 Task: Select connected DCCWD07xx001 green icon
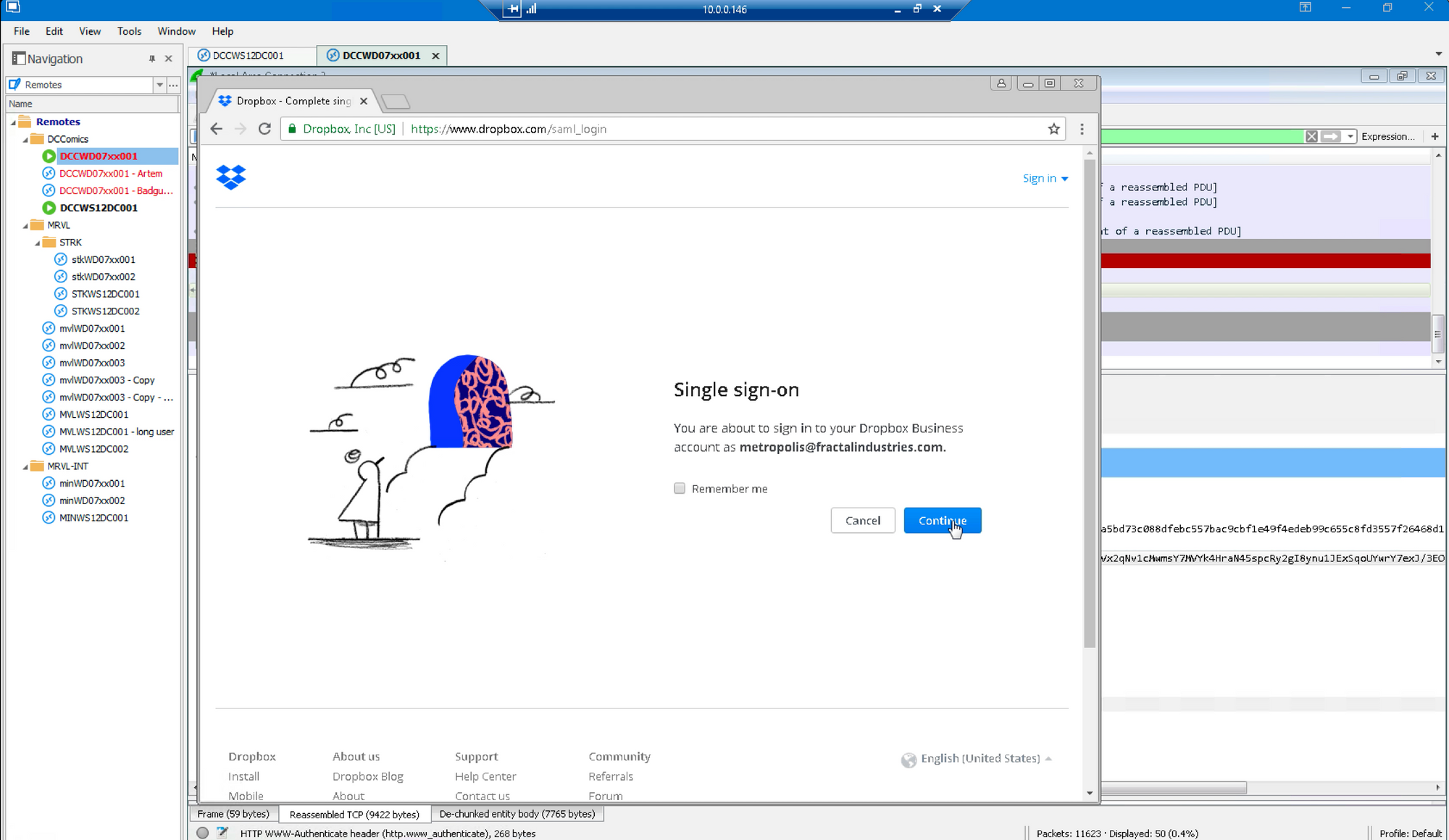[49, 156]
